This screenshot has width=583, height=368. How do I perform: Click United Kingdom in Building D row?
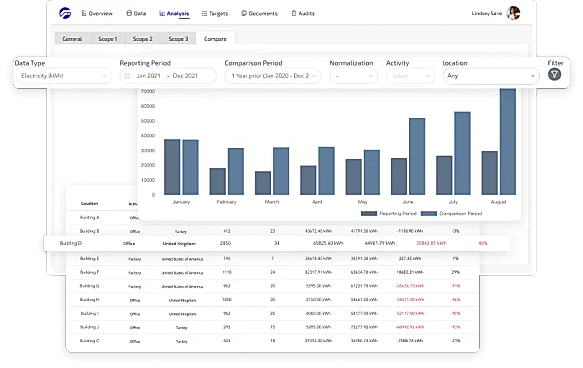coord(179,243)
